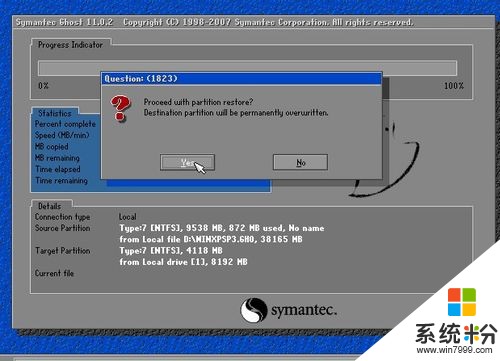This screenshot has height=361, width=500.
Task: Click the Percent complete statistic
Action: pos(65,124)
